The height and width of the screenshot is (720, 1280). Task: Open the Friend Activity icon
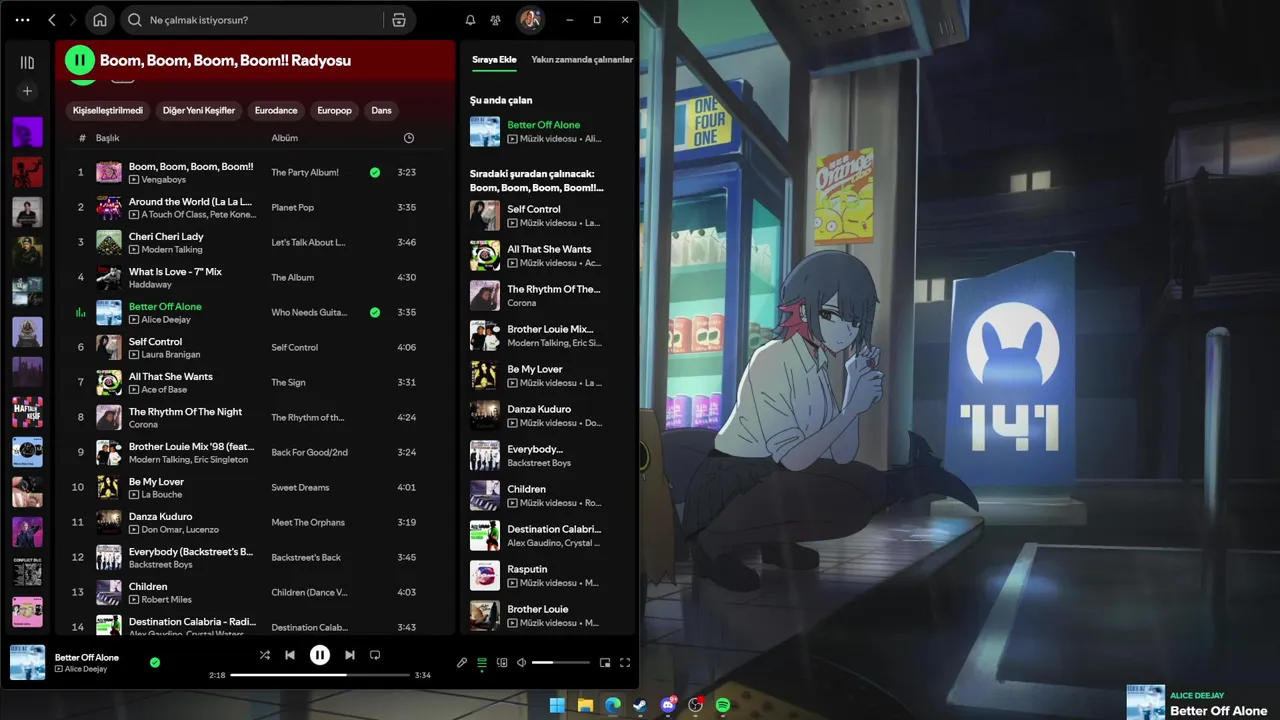pyautogui.click(x=495, y=20)
